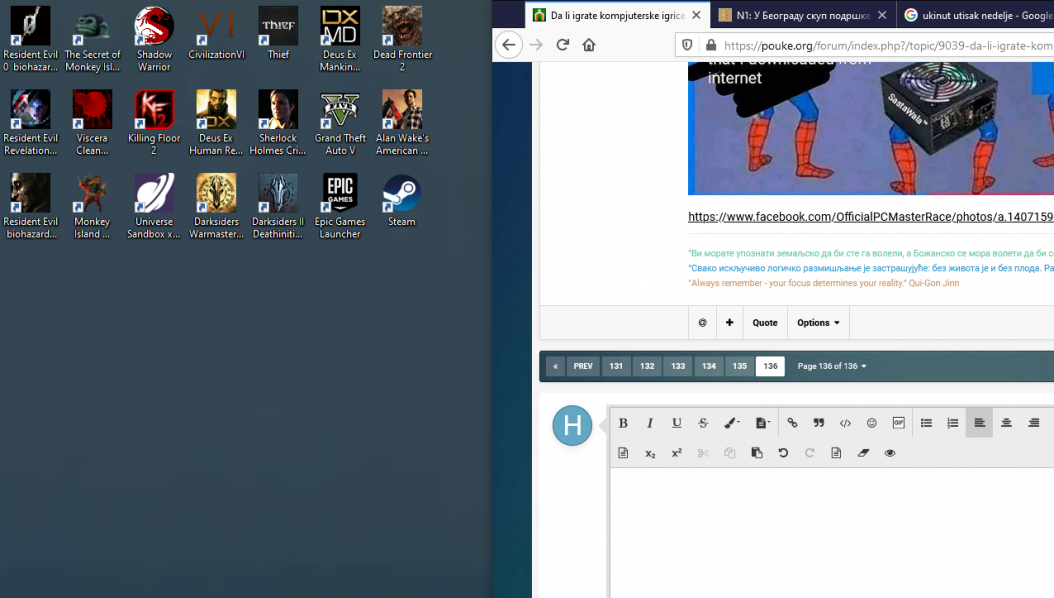Click the plus multi-quote button under the post
The image size is (1054, 598).
[x=729, y=323]
